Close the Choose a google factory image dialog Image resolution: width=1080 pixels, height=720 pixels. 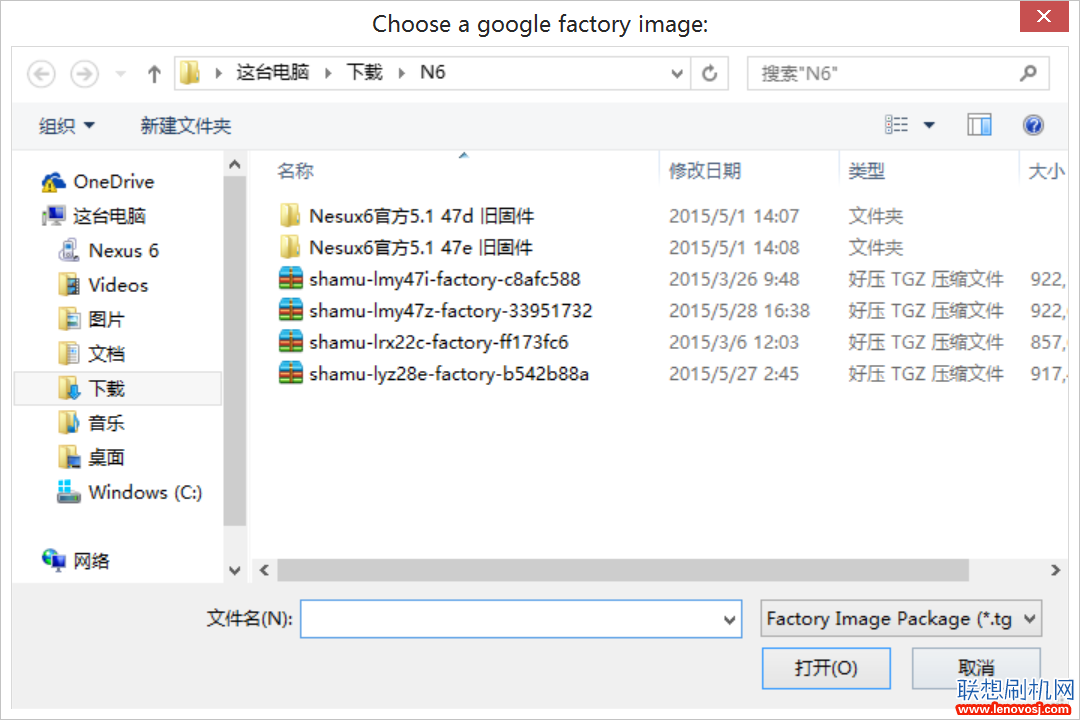[1043, 16]
